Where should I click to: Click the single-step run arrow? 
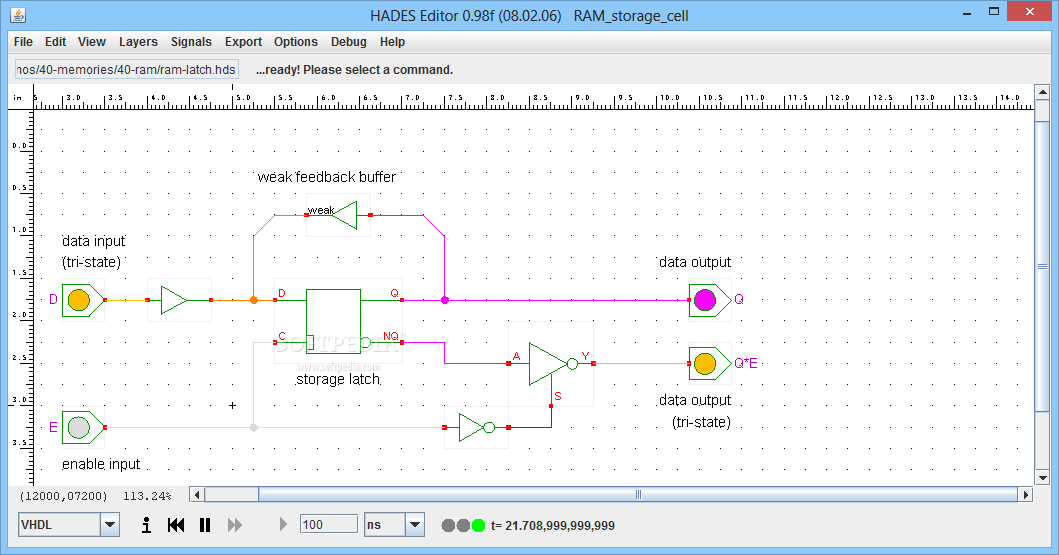point(283,525)
